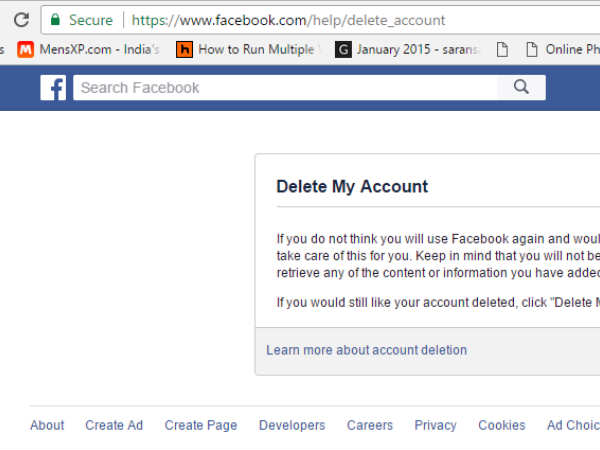Click the address bar URL
Screen dimensions: 600x450
coord(290,20)
